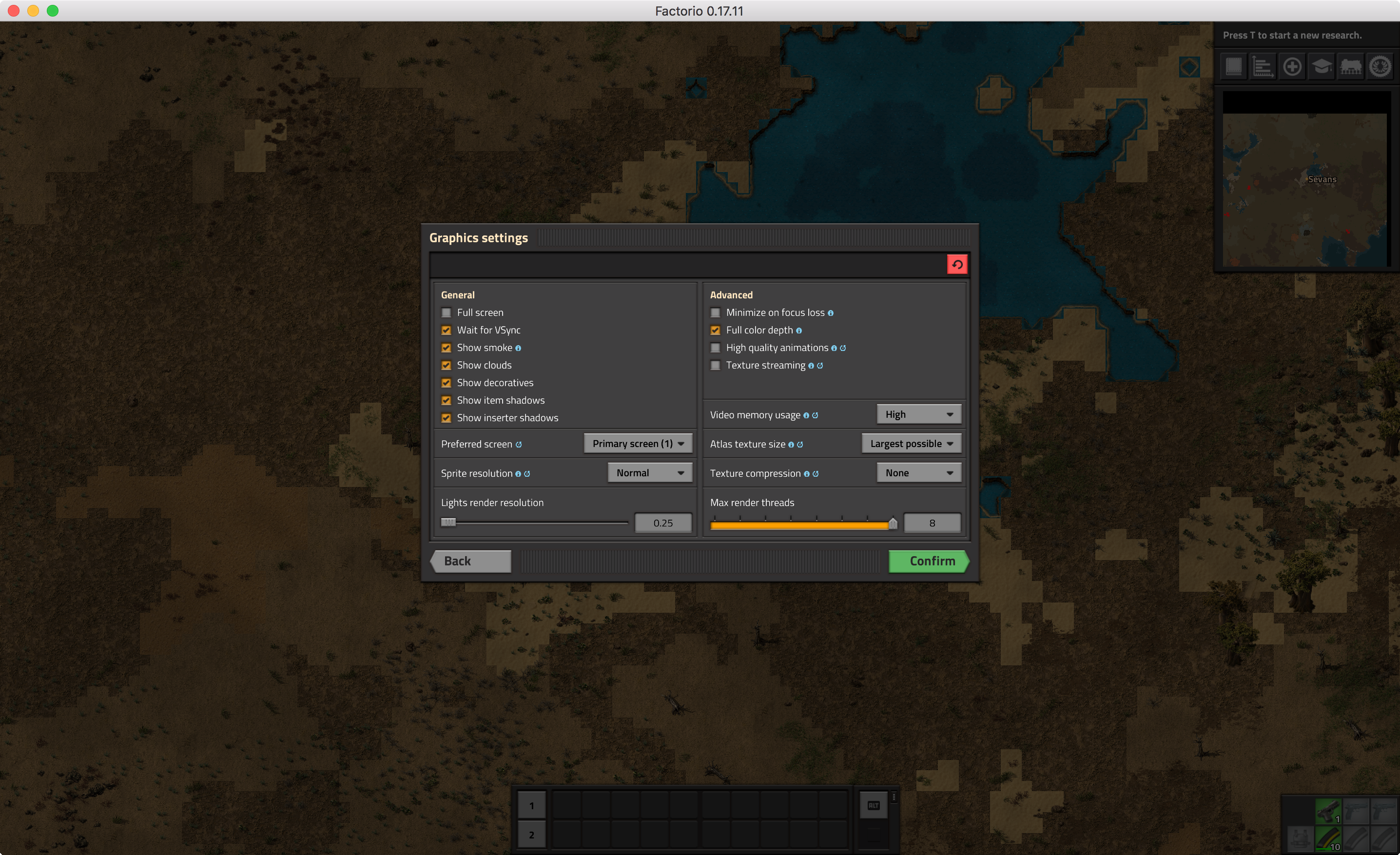Open the Preferred screen dropdown

(x=638, y=444)
